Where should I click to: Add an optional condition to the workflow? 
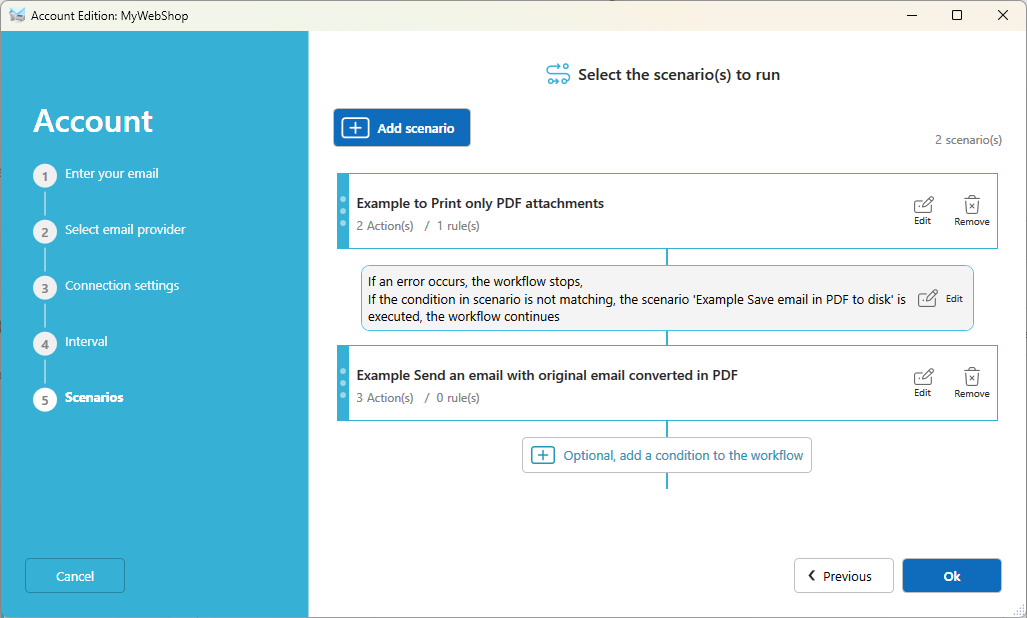(667, 455)
